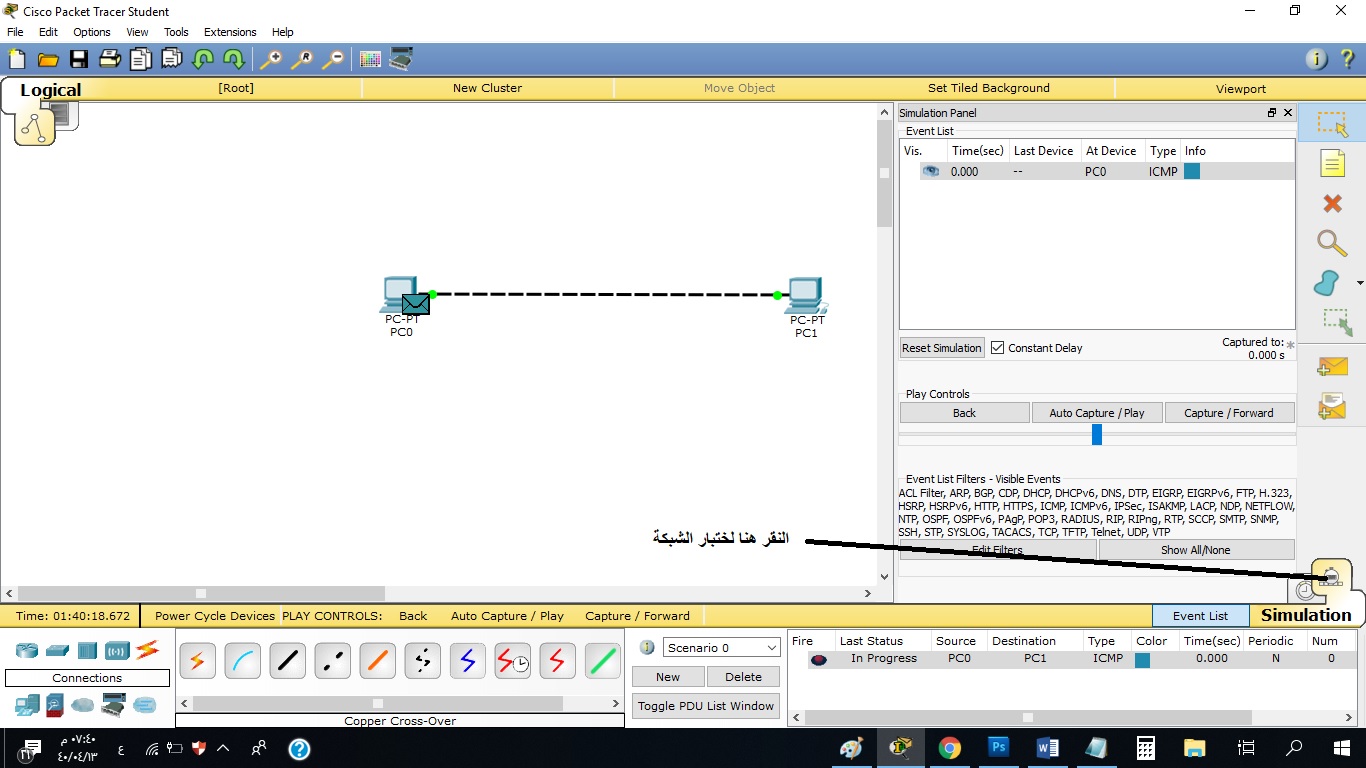Click PC1 in the workspace
1366x768 pixels.
806,293
